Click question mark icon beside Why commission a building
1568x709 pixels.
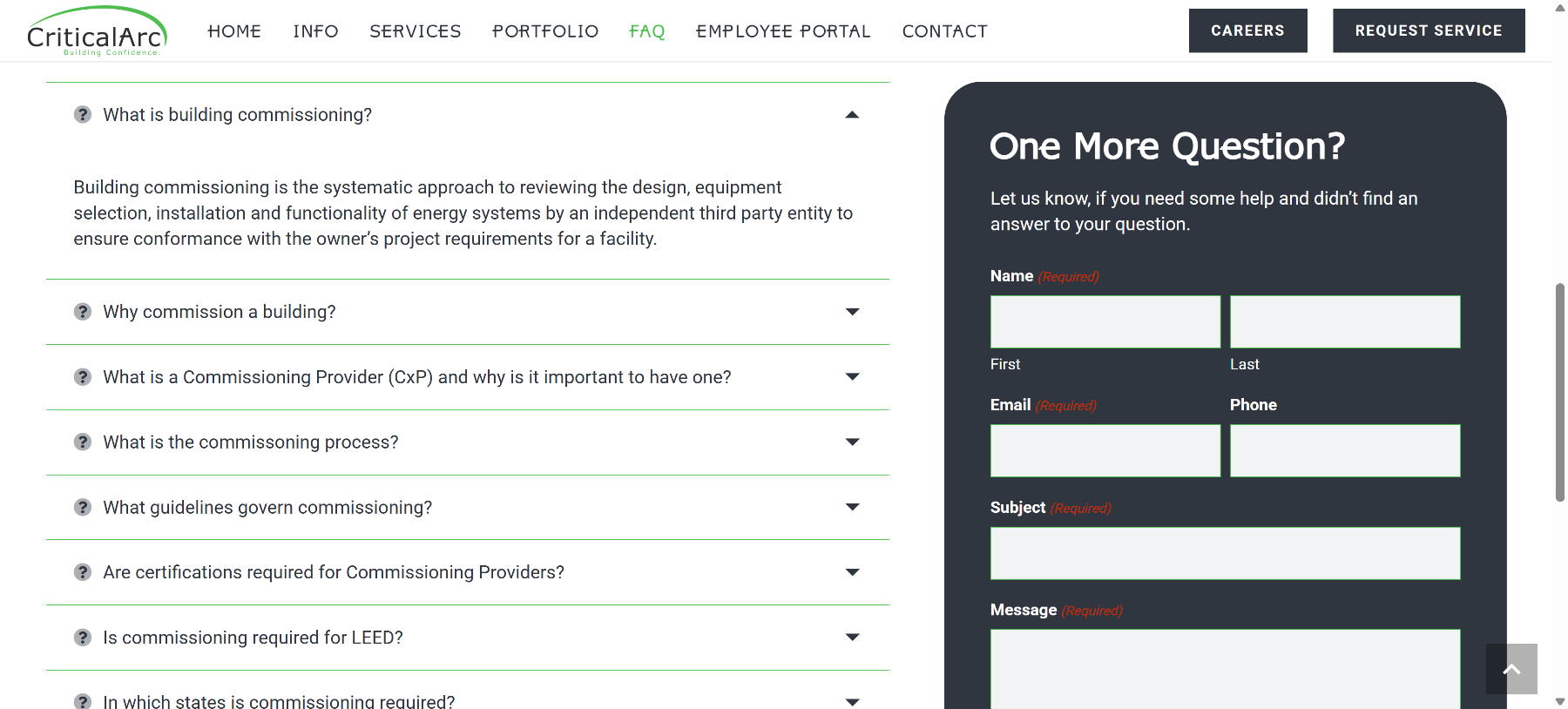tap(83, 312)
